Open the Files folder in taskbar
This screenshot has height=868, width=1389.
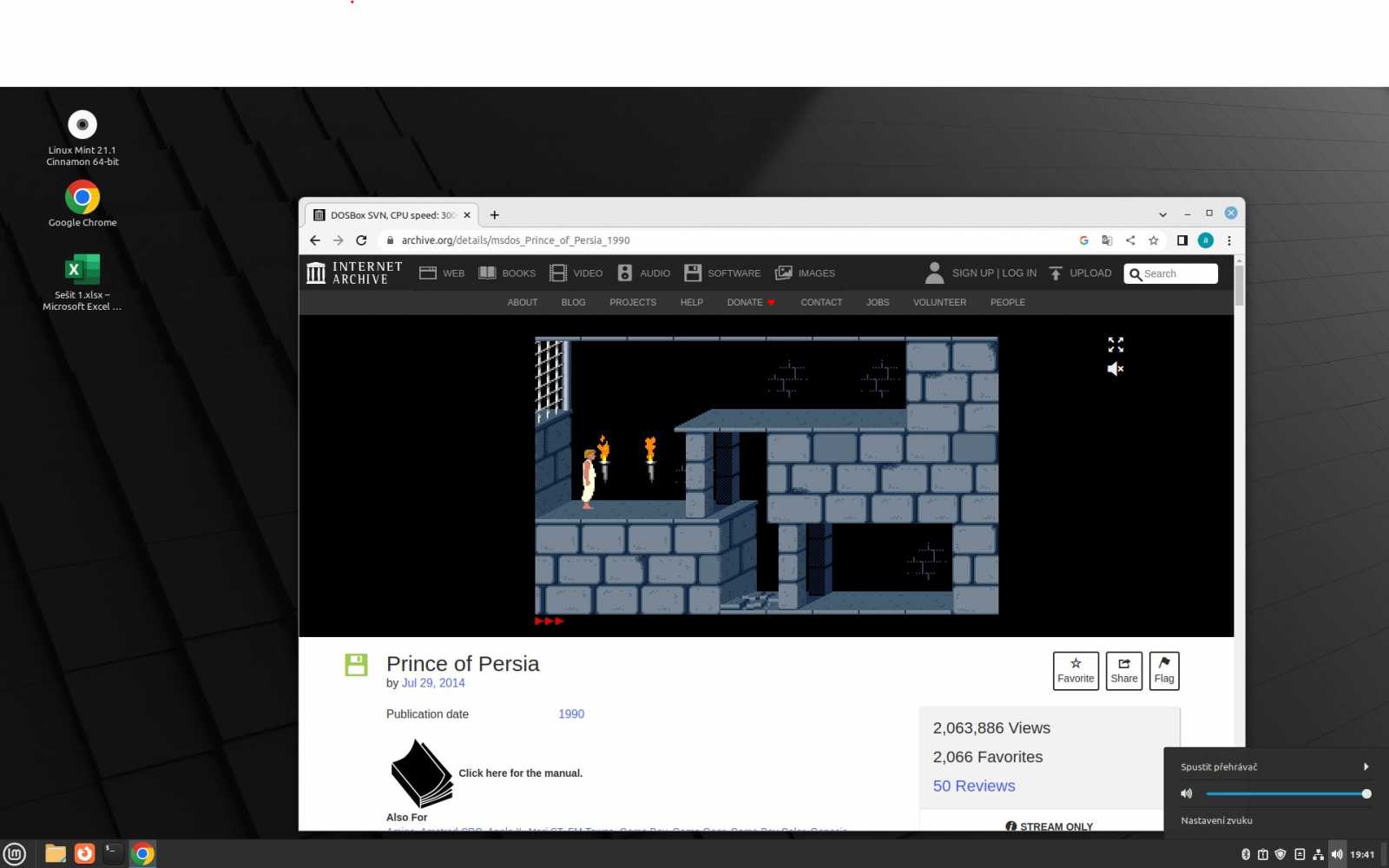pyautogui.click(x=56, y=854)
